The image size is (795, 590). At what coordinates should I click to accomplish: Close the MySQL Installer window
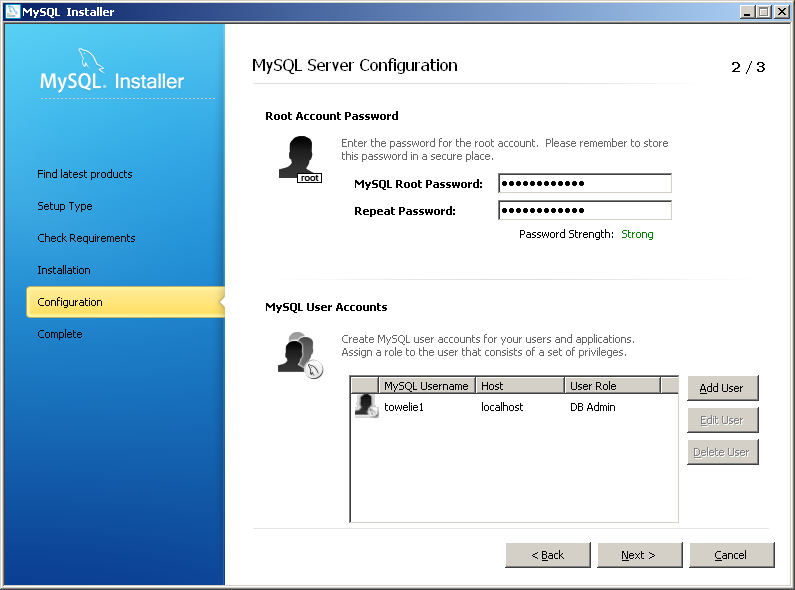781,12
